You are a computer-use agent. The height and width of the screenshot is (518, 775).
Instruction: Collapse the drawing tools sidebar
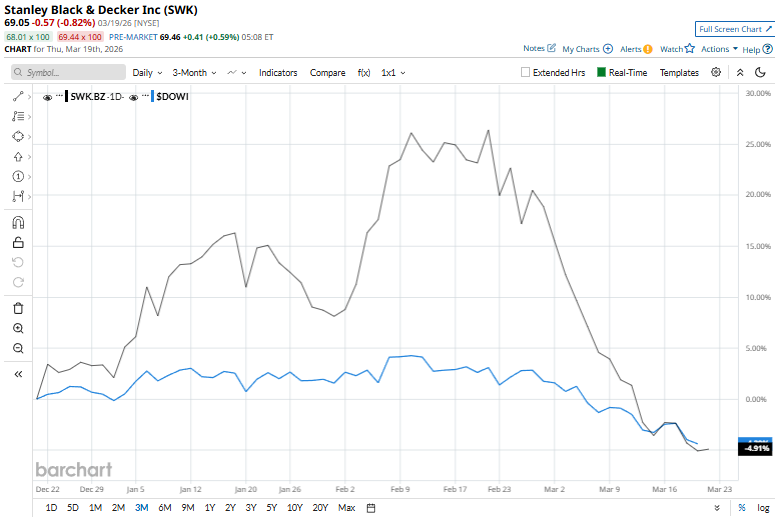[x=18, y=374]
